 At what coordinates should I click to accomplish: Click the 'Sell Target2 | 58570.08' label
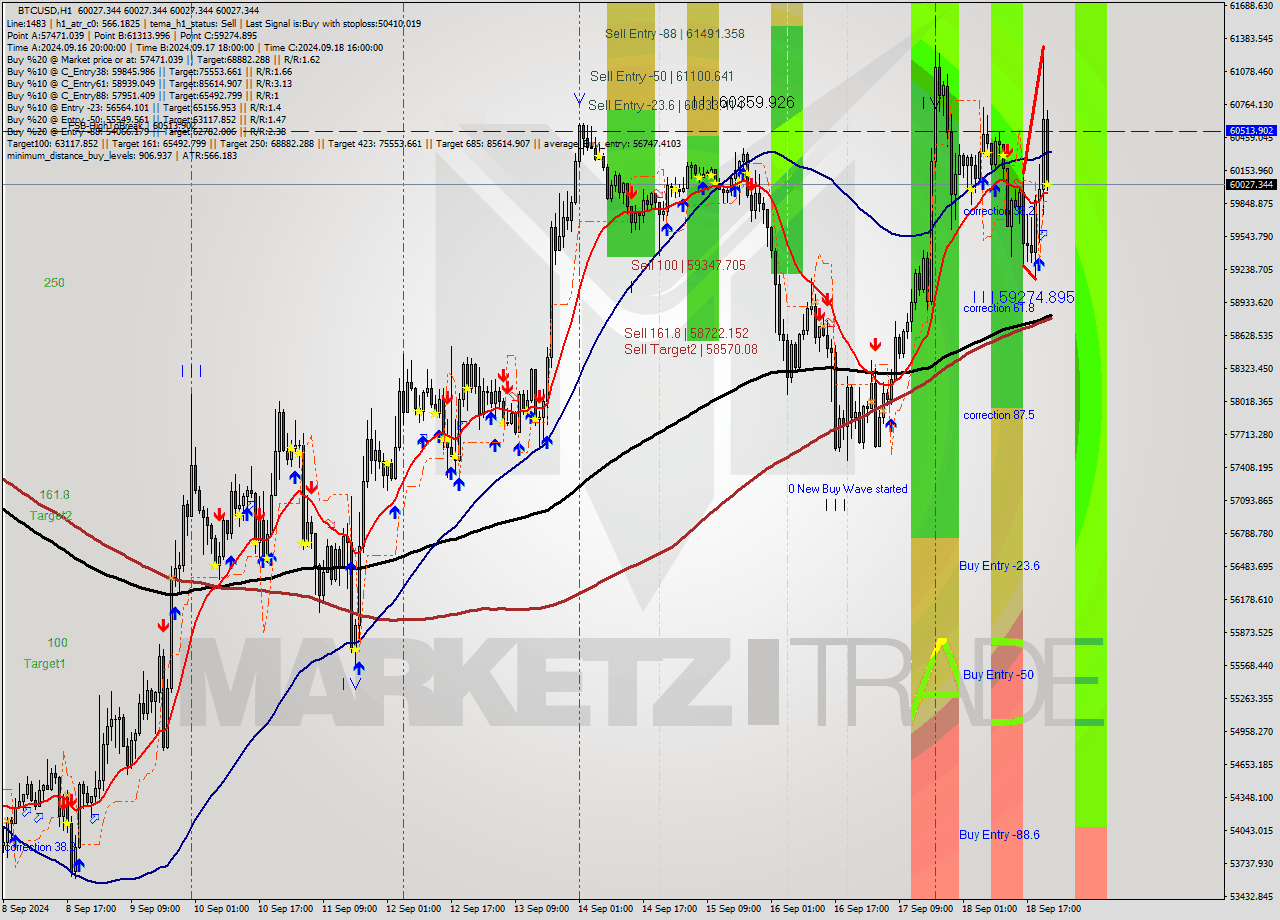pyautogui.click(x=691, y=349)
